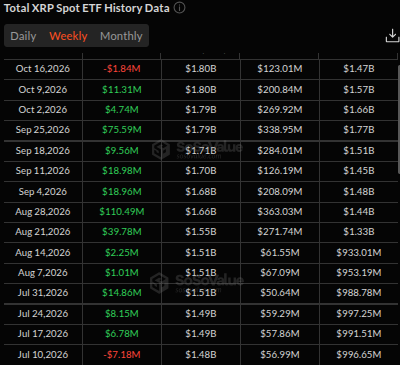Screen dimensions: 400x365
Task: Select the Oct 9,2026 date cell
Action: [x=43, y=90]
